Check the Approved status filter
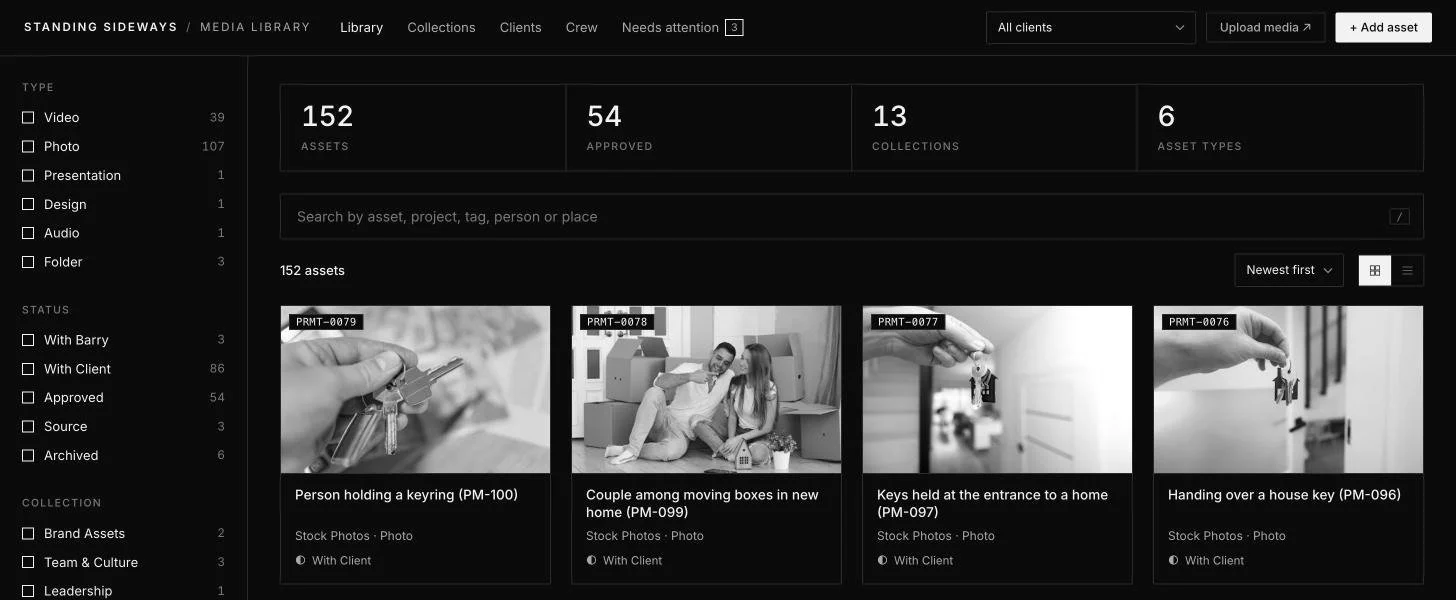 [28, 398]
